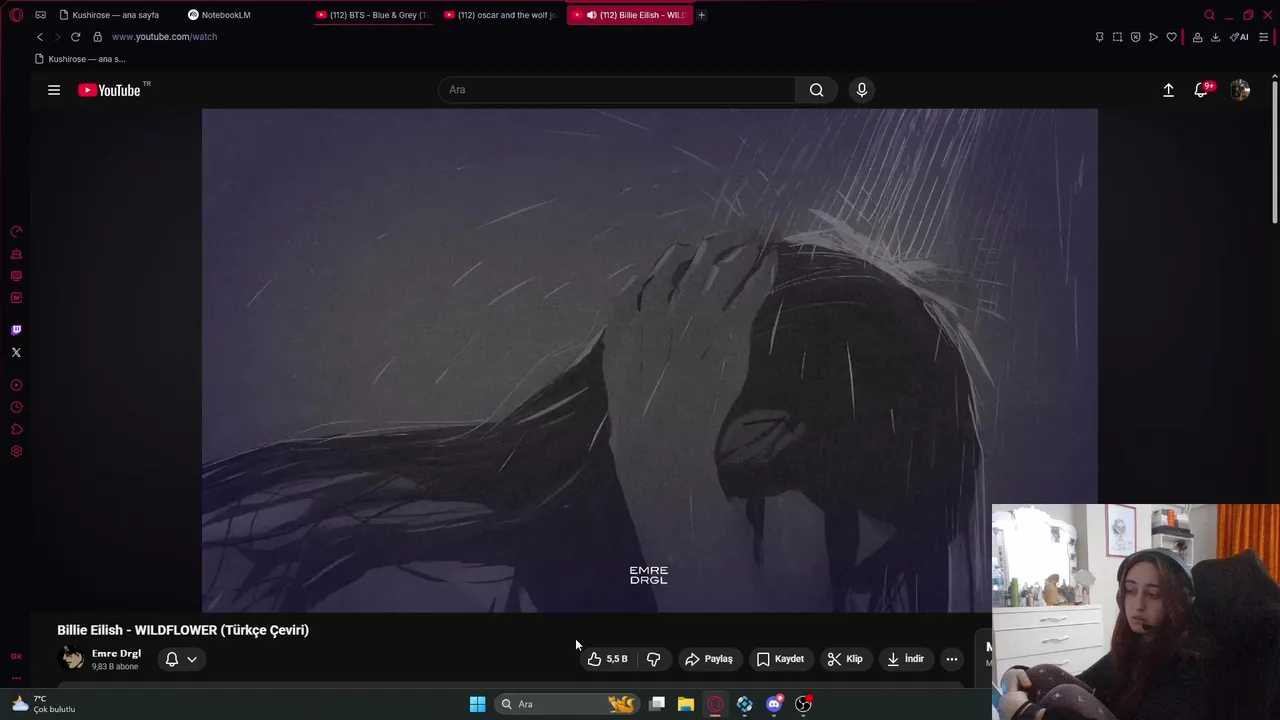The image size is (1280, 720).
Task: Mute the Billie Eilish tab audio icon
Action: click(592, 15)
